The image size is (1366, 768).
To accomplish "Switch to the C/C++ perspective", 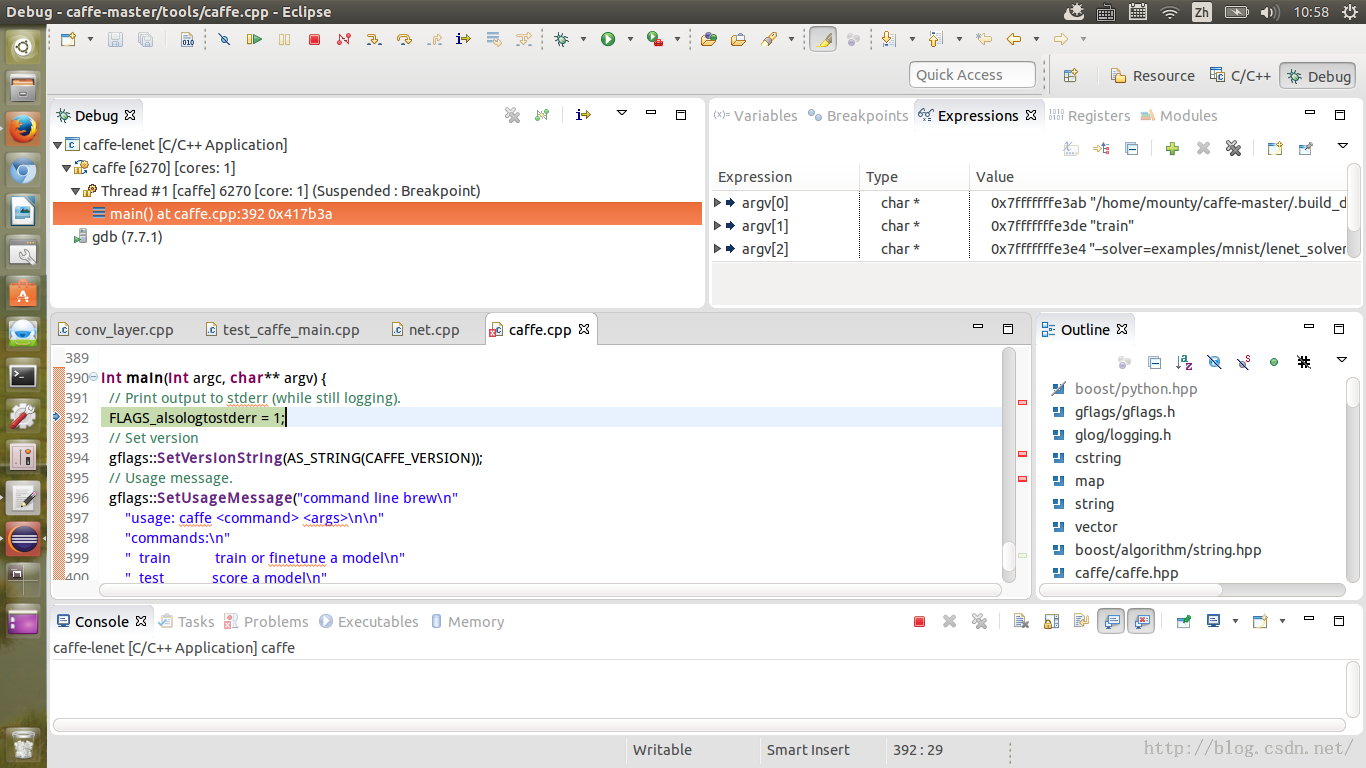I will [1240, 75].
